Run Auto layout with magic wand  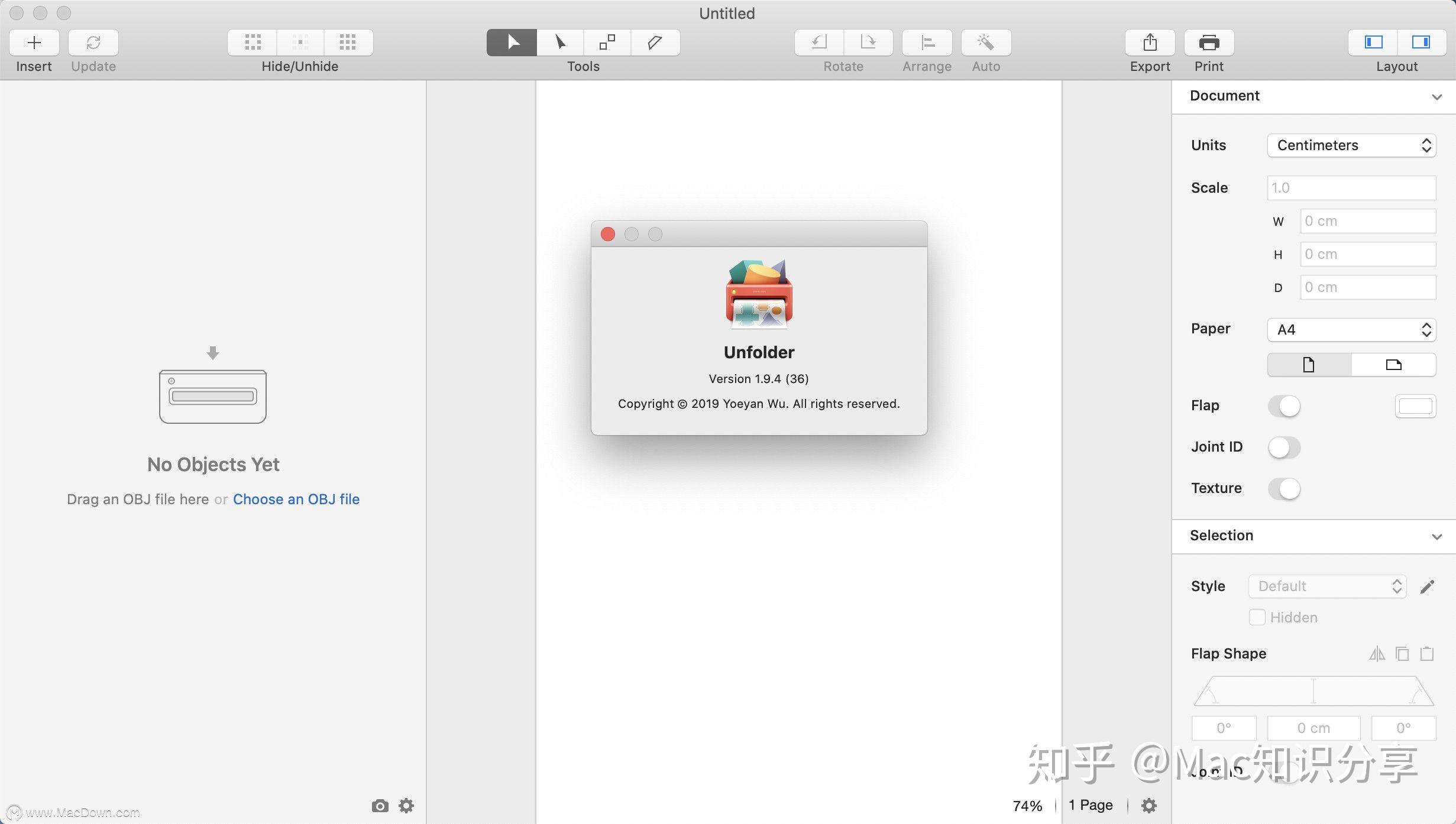coord(985,42)
